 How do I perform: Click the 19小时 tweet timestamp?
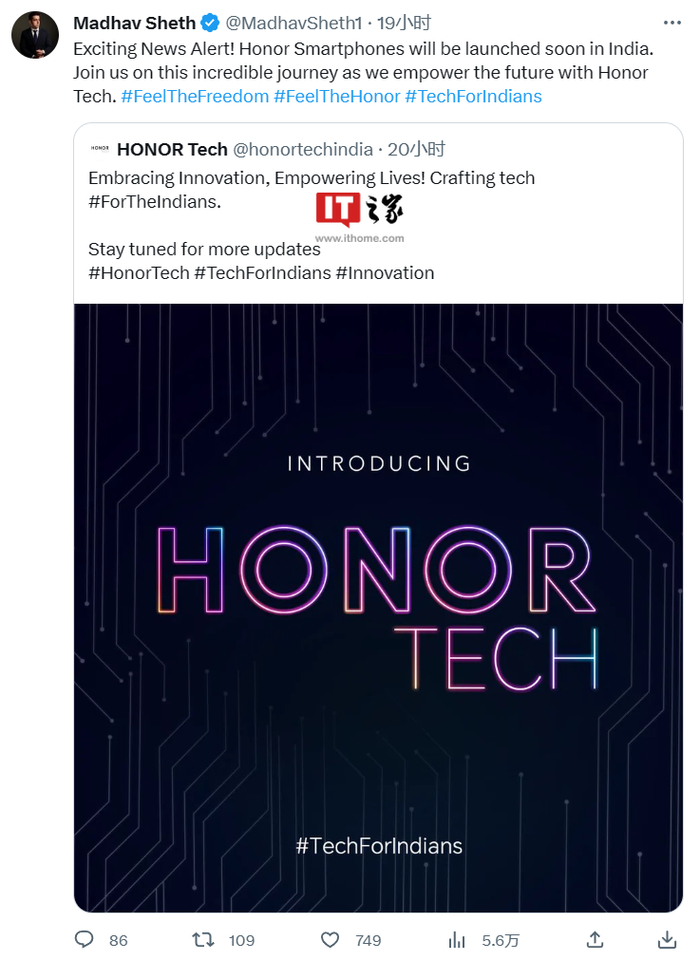coord(404,23)
